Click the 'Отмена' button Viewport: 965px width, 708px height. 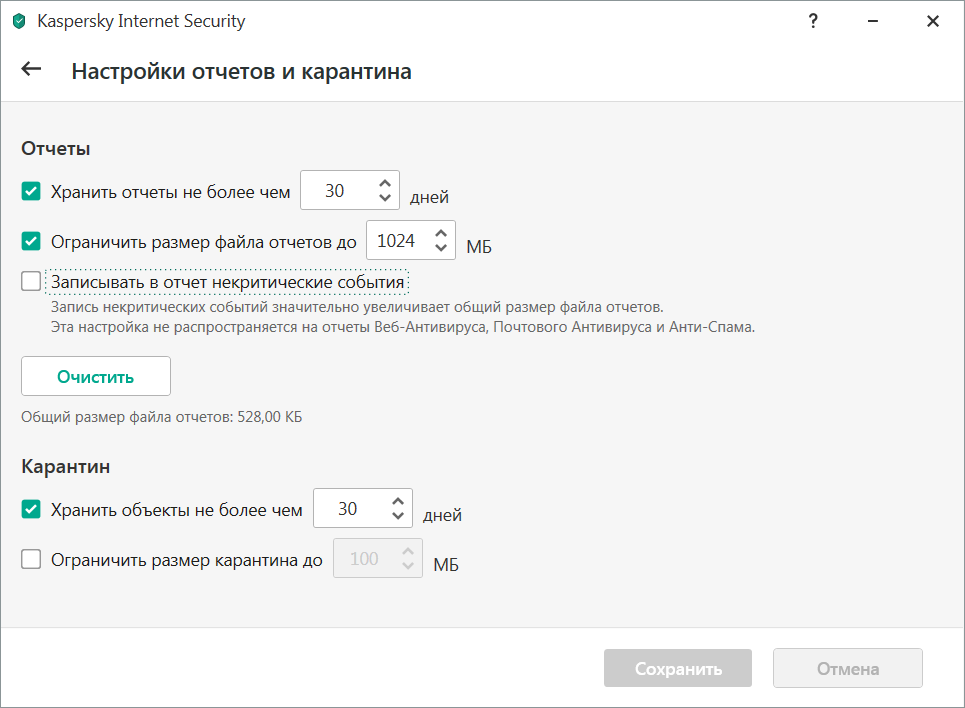(847, 669)
